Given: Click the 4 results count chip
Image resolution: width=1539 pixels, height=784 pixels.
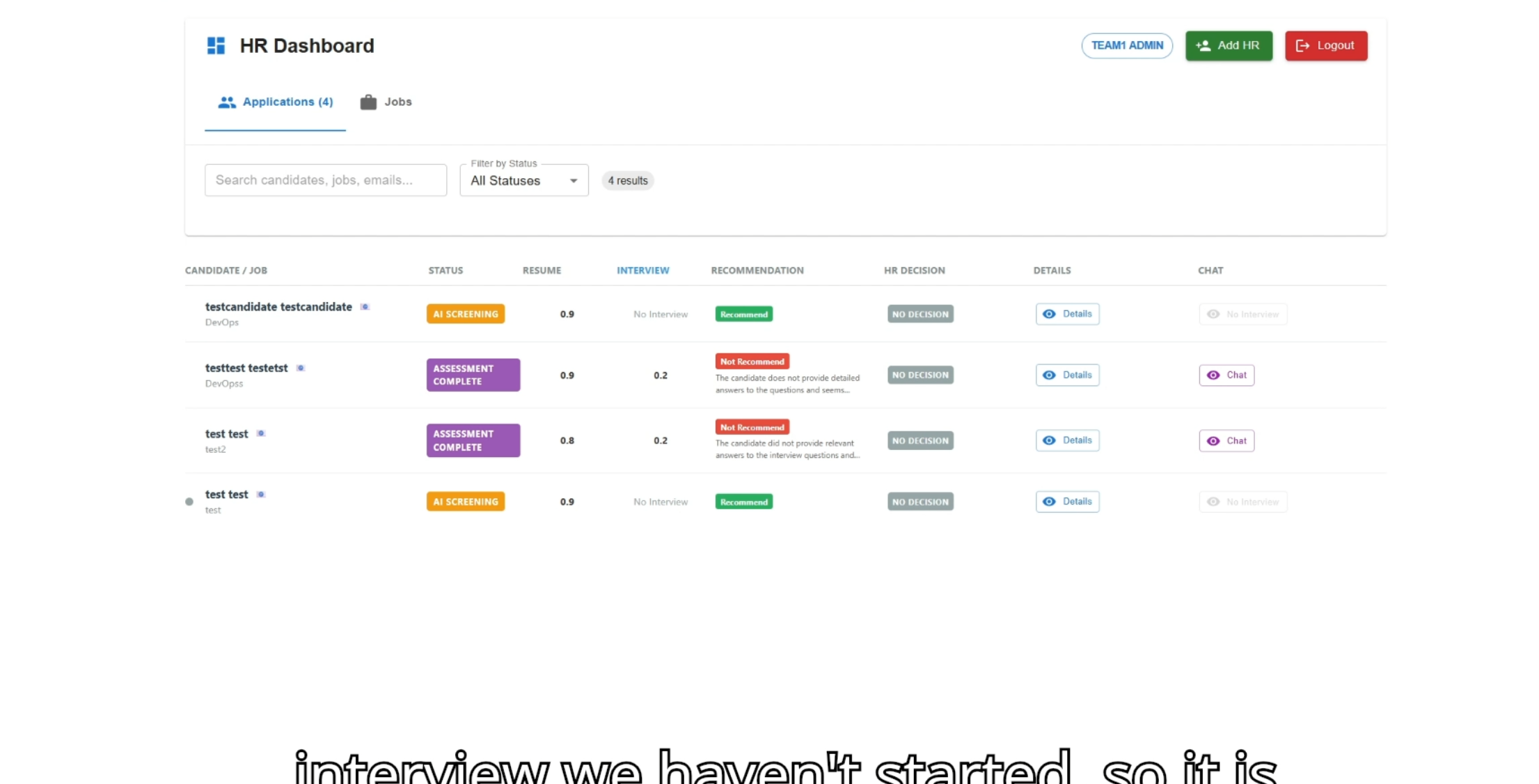Looking at the screenshot, I should (627, 180).
